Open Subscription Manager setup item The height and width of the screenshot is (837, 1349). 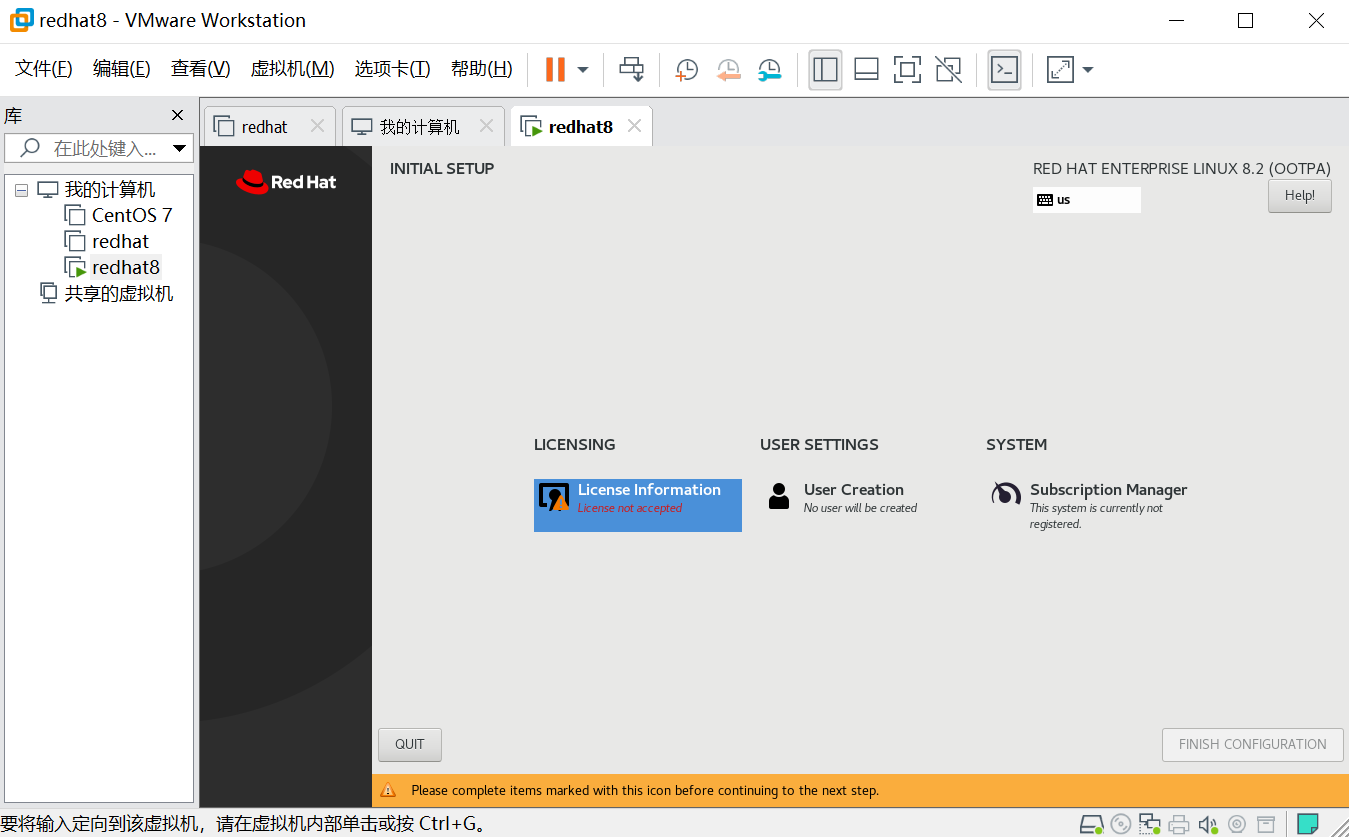click(1090, 505)
